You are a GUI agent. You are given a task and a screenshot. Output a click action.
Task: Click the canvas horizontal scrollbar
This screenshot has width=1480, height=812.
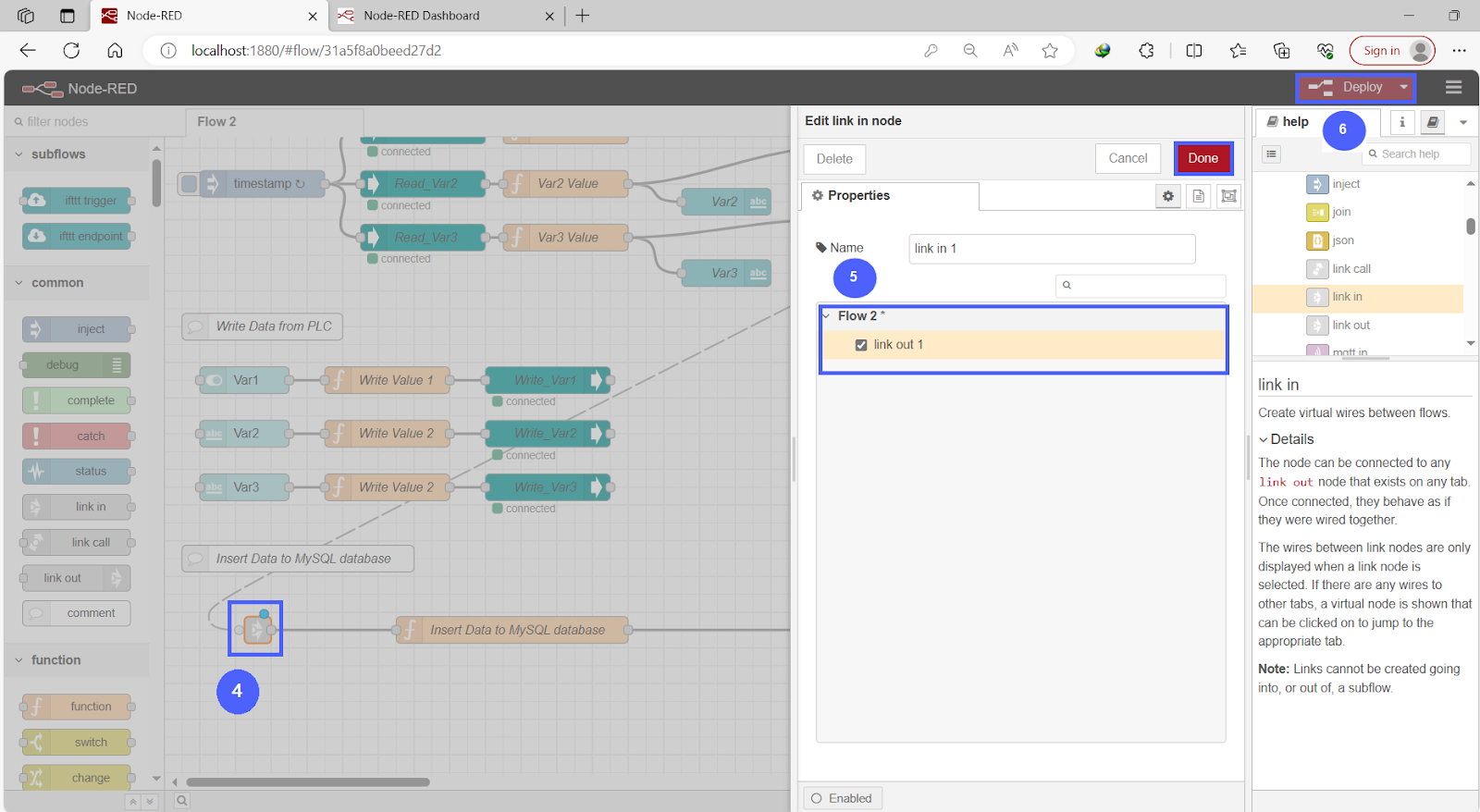(x=308, y=782)
